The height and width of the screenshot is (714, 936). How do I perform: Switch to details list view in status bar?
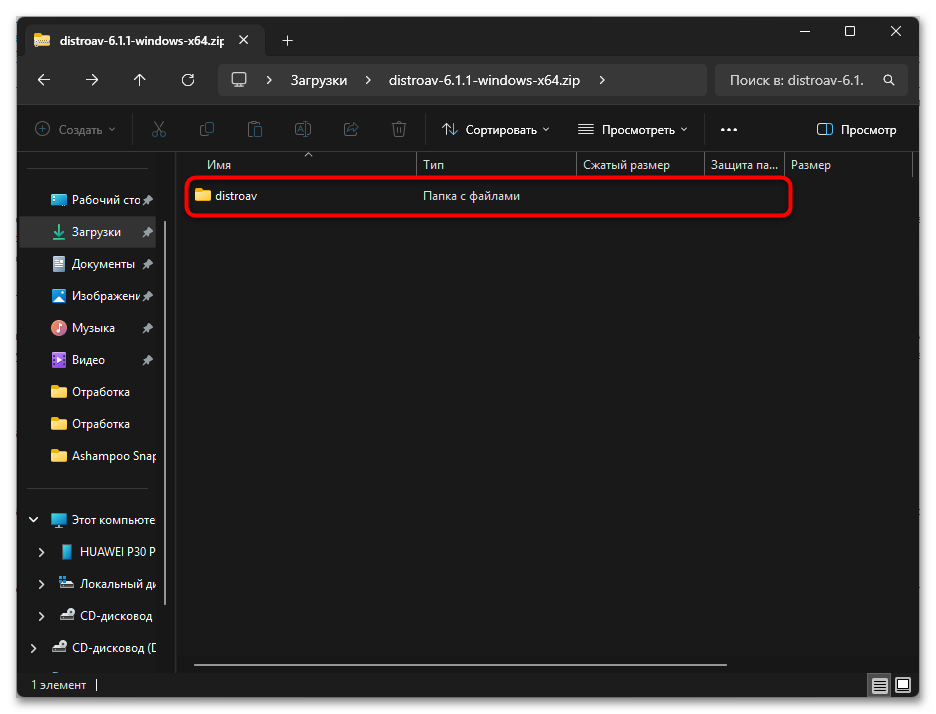tap(879, 685)
